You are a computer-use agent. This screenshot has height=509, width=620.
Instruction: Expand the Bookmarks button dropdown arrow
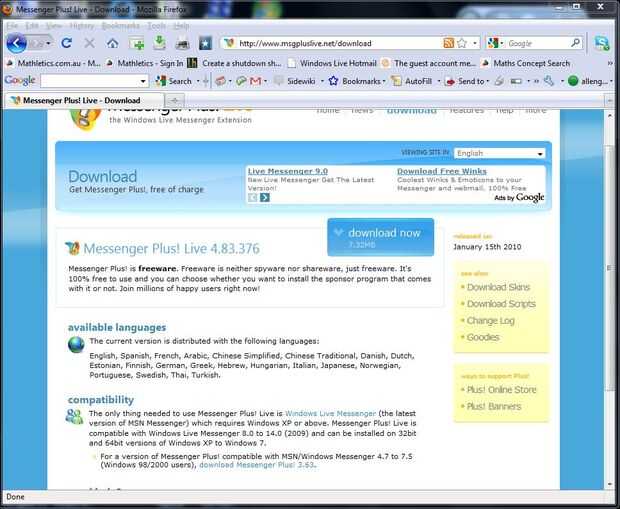pyautogui.click(x=384, y=81)
